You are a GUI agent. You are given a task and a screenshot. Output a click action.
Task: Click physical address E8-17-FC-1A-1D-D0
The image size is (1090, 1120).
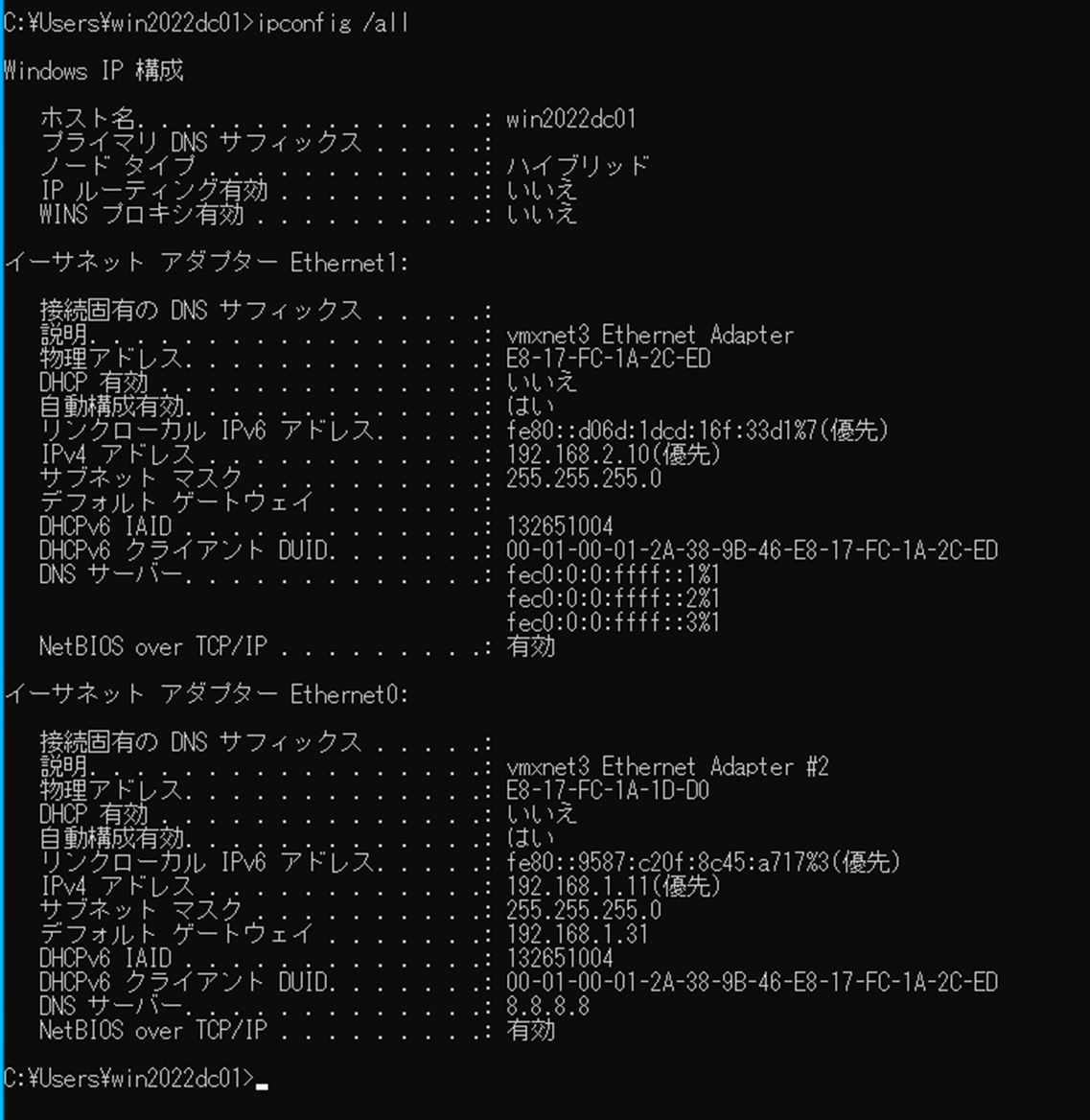tap(608, 790)
